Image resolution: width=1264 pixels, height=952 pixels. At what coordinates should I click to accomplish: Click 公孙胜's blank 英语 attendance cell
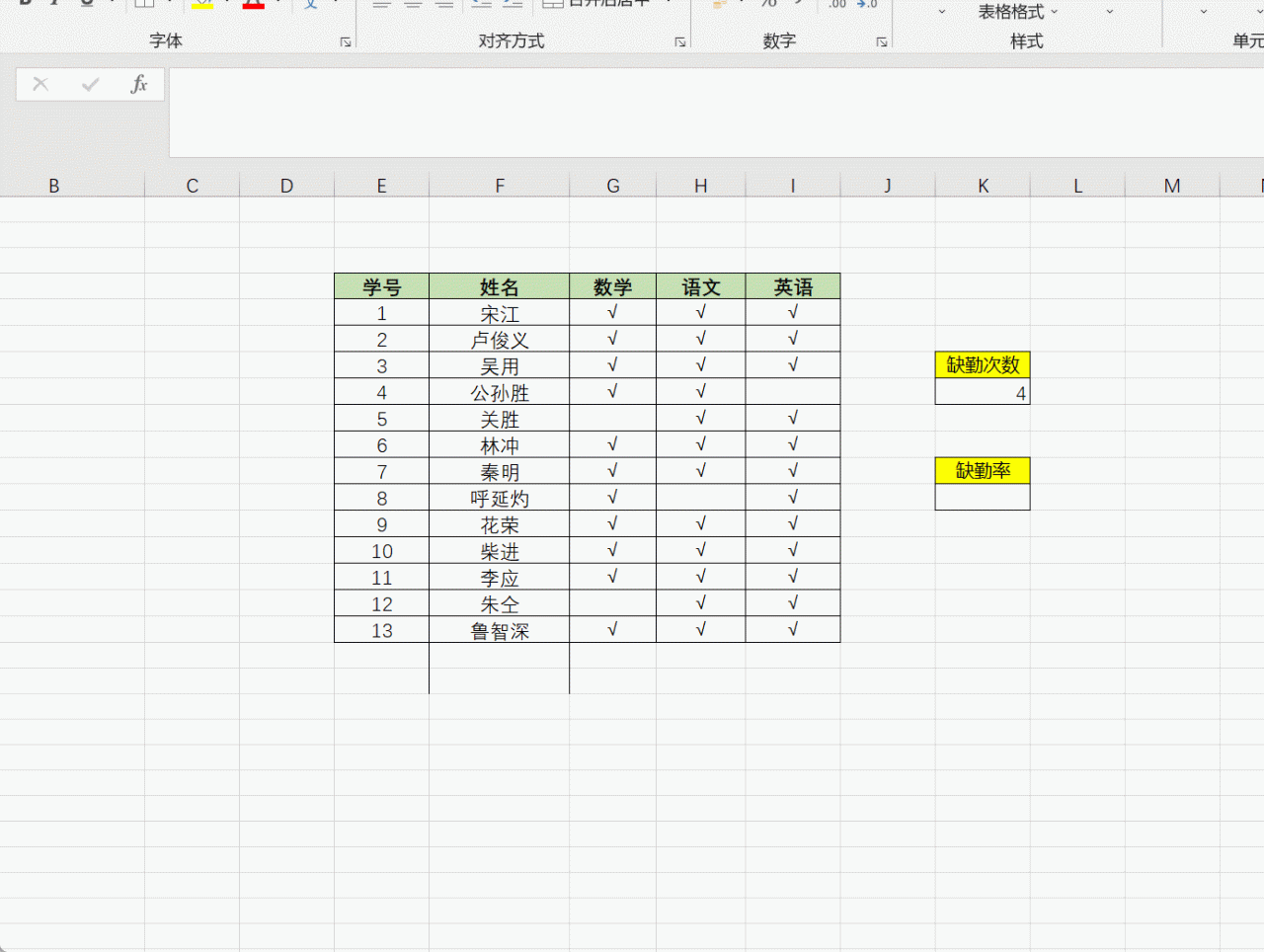[x=793, y=392]
